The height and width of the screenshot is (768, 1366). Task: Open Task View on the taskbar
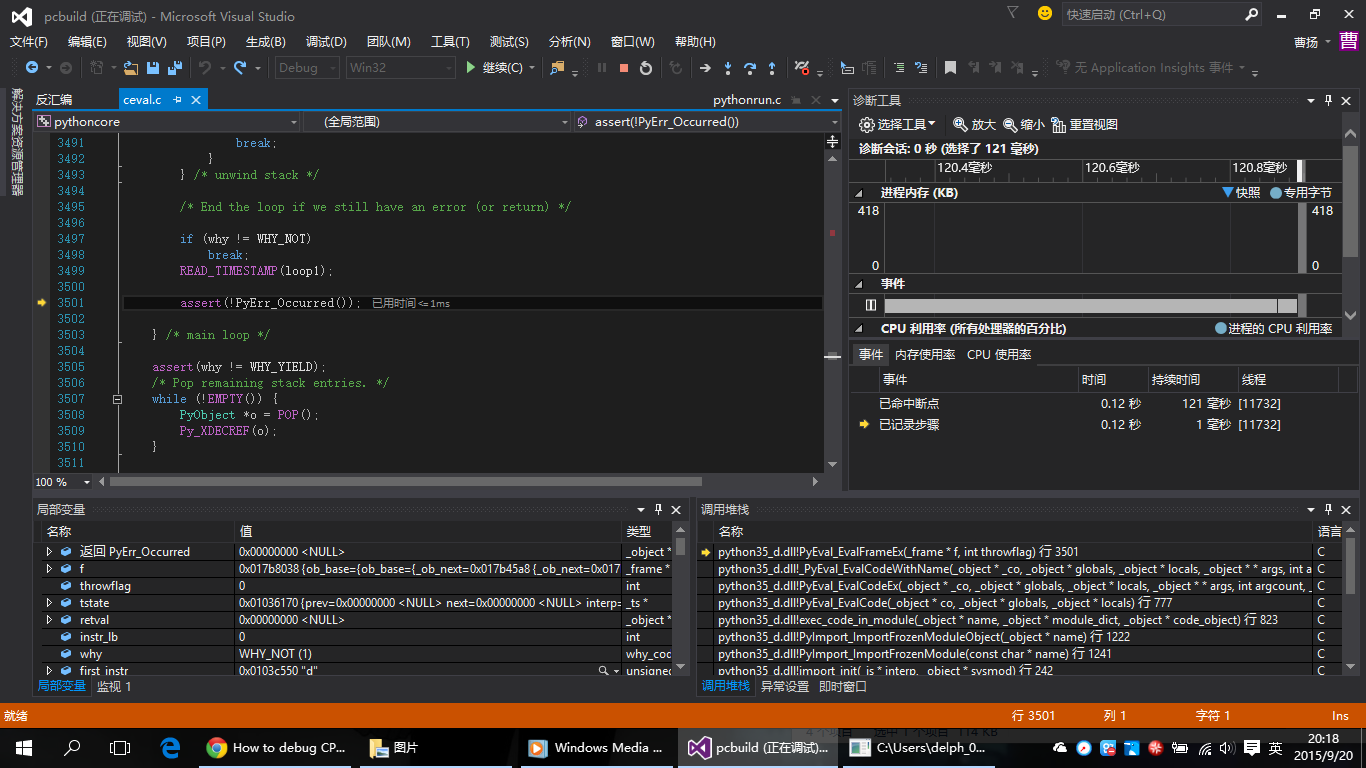pyautogui.click(x=120, y=747)
